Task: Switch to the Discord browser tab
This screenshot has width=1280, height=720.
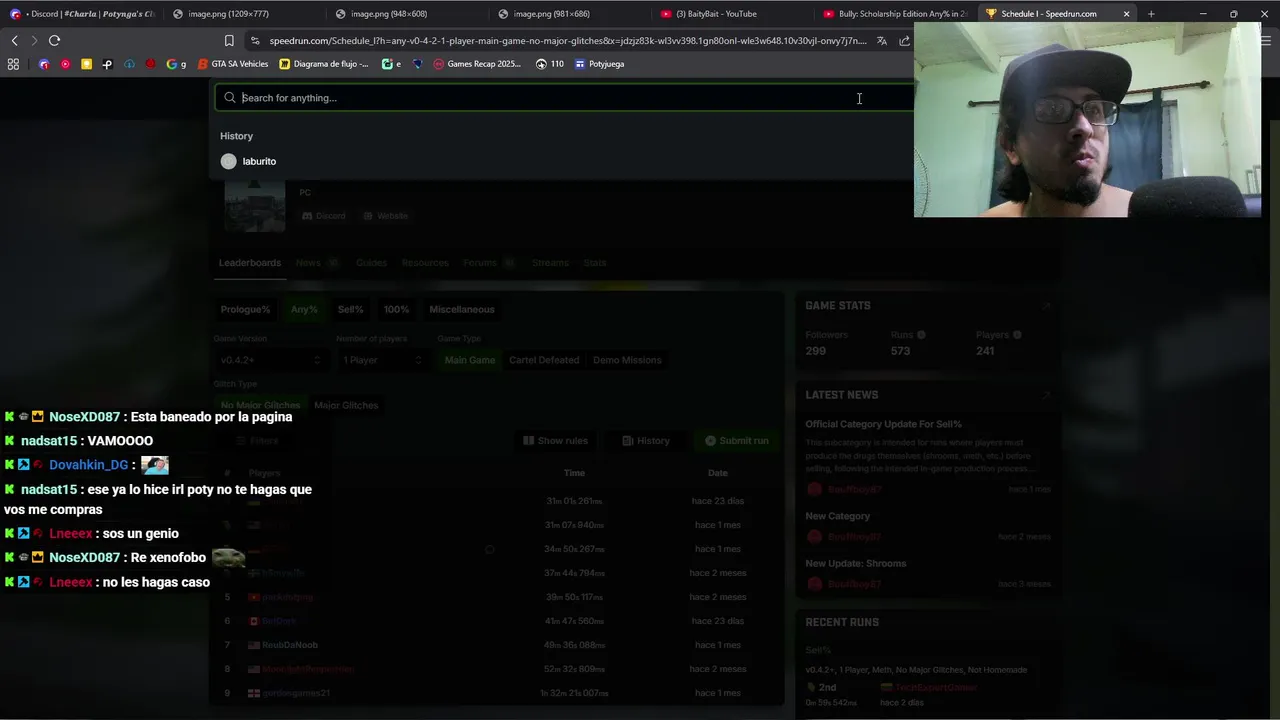Action: click(82, 14)
